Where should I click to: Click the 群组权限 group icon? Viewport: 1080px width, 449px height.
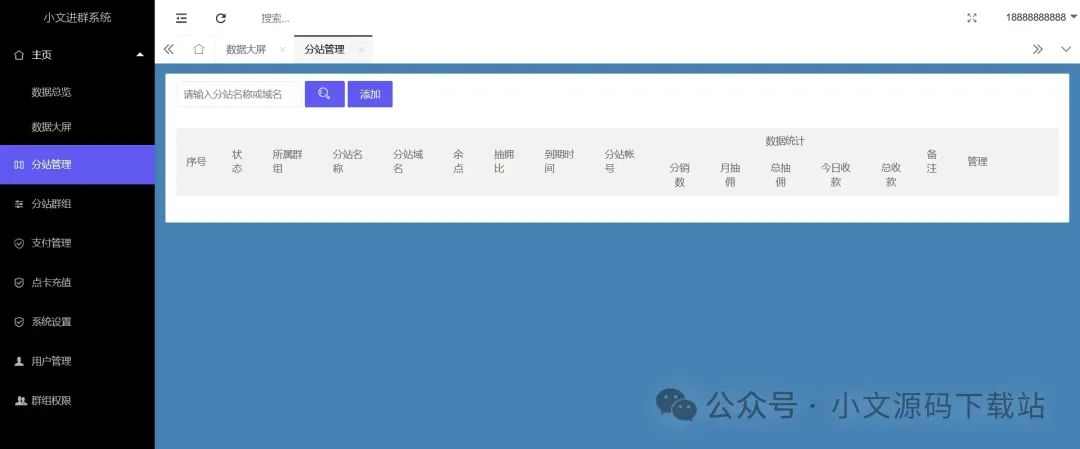pos(20,400)
